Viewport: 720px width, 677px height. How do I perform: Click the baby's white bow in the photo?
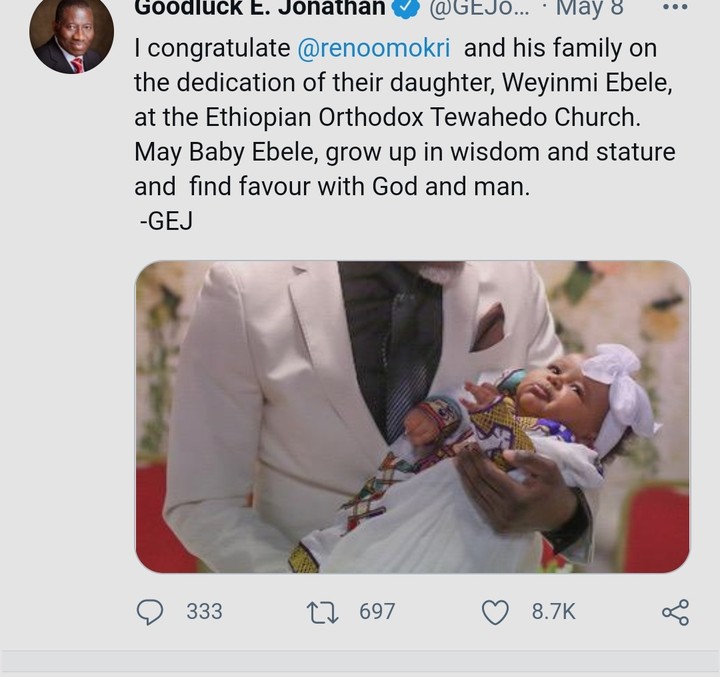[618, 388]
